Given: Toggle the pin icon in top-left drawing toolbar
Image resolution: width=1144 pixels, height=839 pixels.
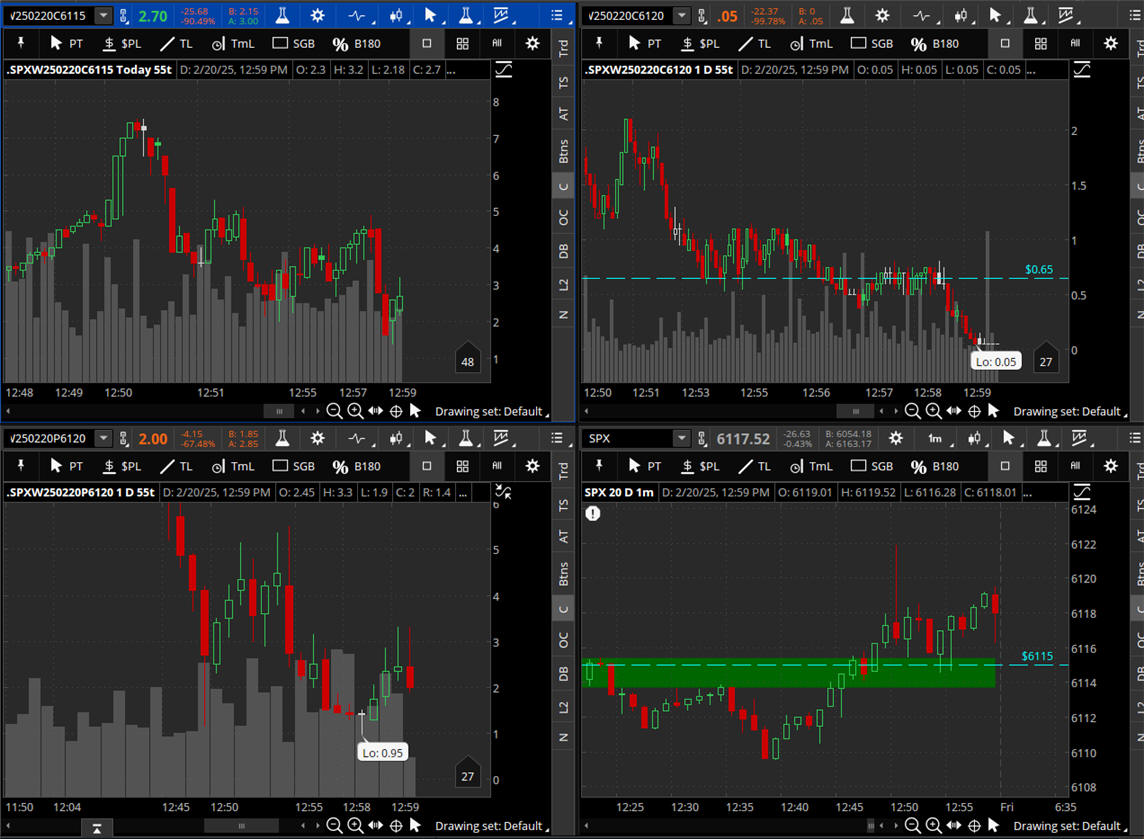Looking at the screenshot, I should point(20,44).
